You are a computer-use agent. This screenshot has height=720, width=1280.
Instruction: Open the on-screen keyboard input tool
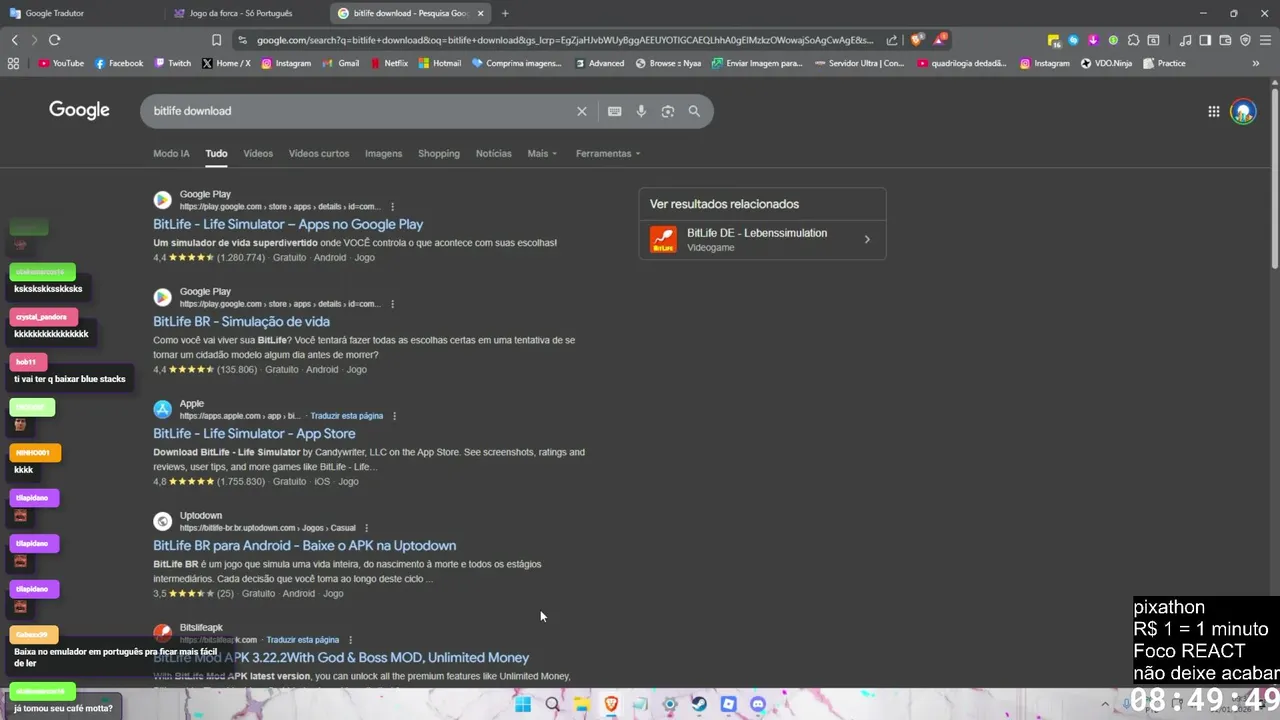[x=614, y=111]
